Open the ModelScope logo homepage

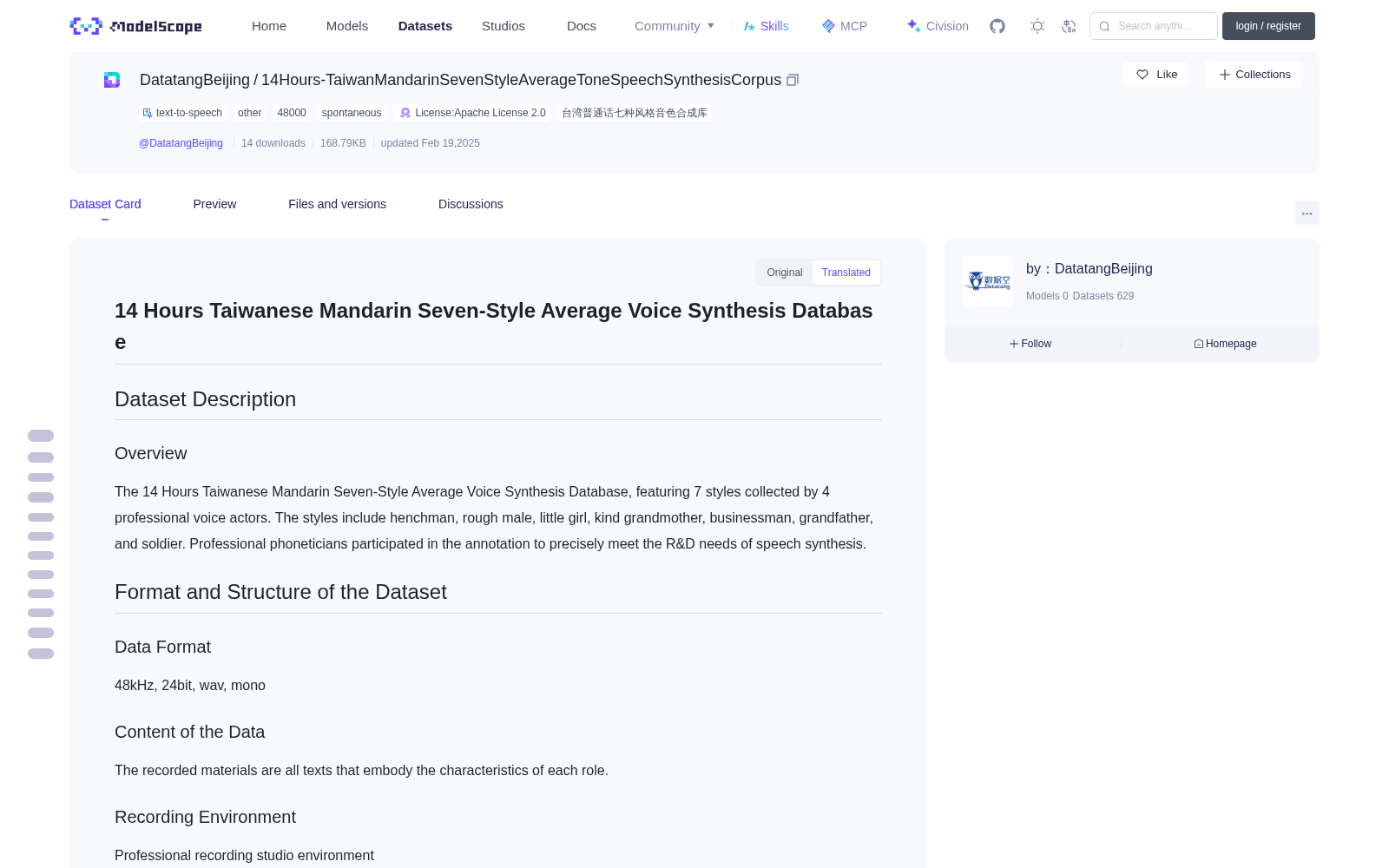pyautogui.click(x=136, y=26)
